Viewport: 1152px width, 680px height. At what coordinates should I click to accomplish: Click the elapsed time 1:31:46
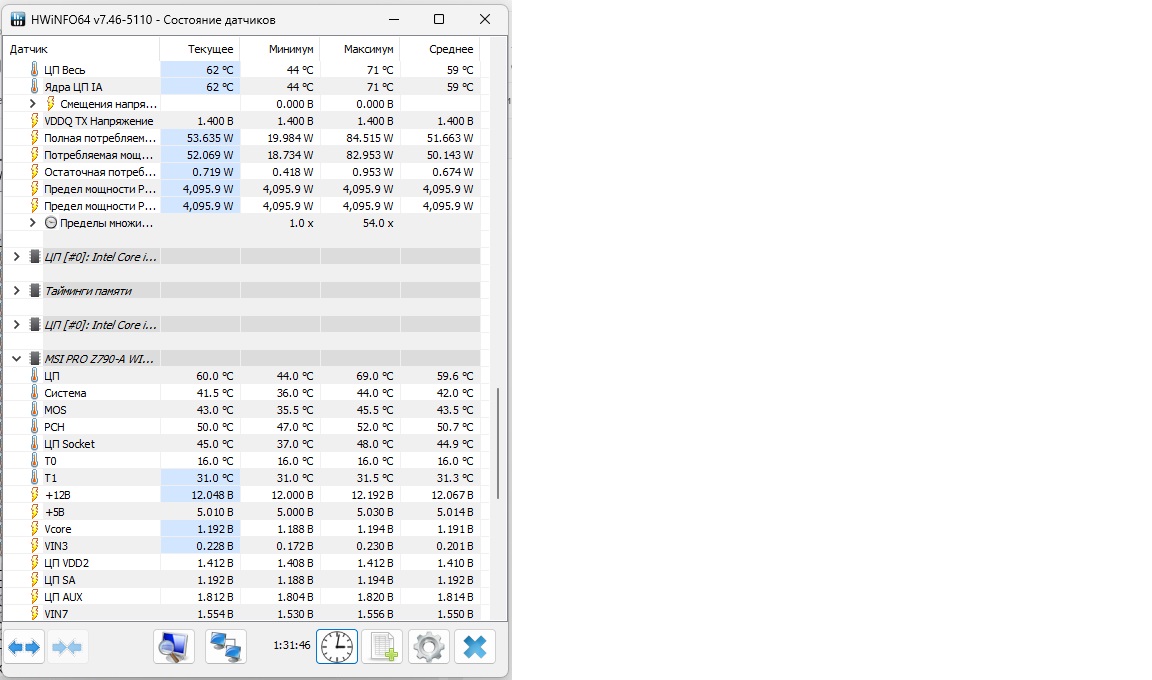pyautogui.click(x=292, y=645)
